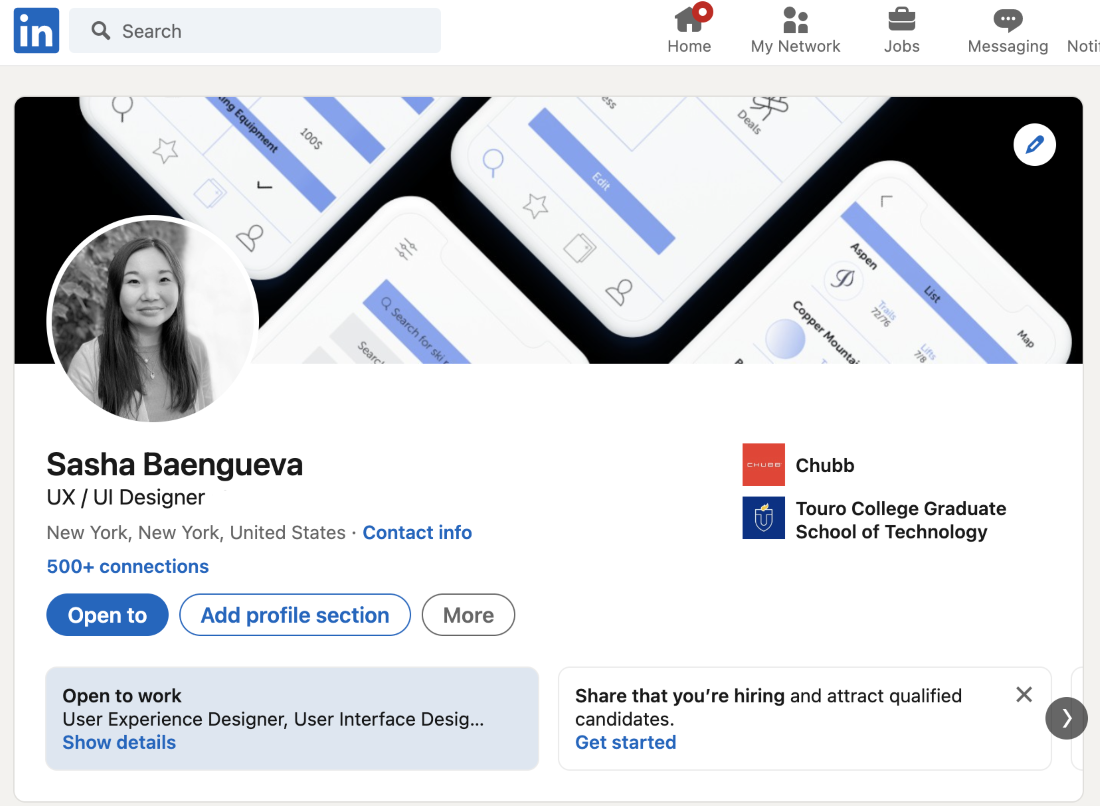The image size is (1100, 806).
Task: Dismiss the hiring suggestion card
Action: click(1023, 695)
